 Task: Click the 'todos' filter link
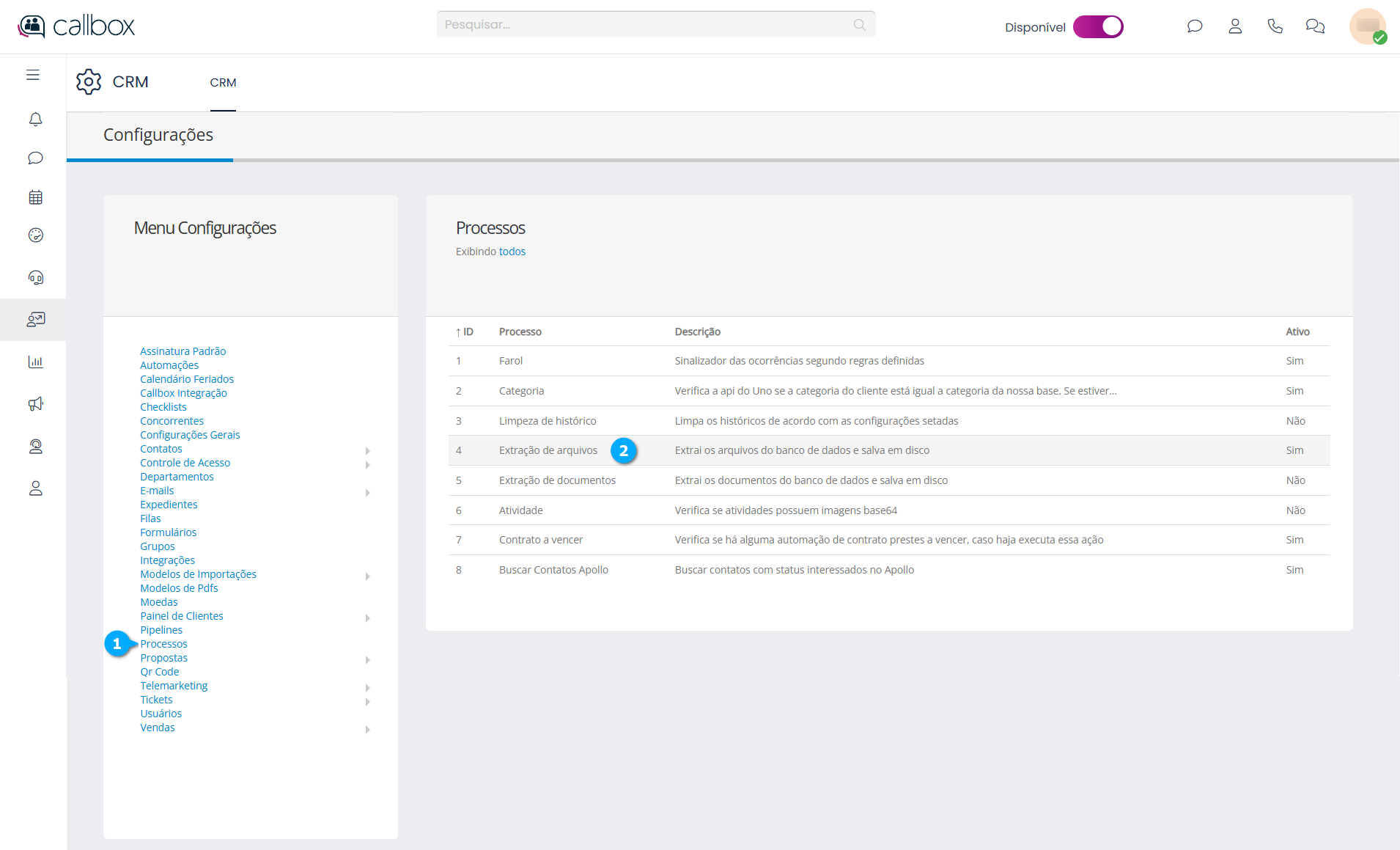(x=512, y=252)
